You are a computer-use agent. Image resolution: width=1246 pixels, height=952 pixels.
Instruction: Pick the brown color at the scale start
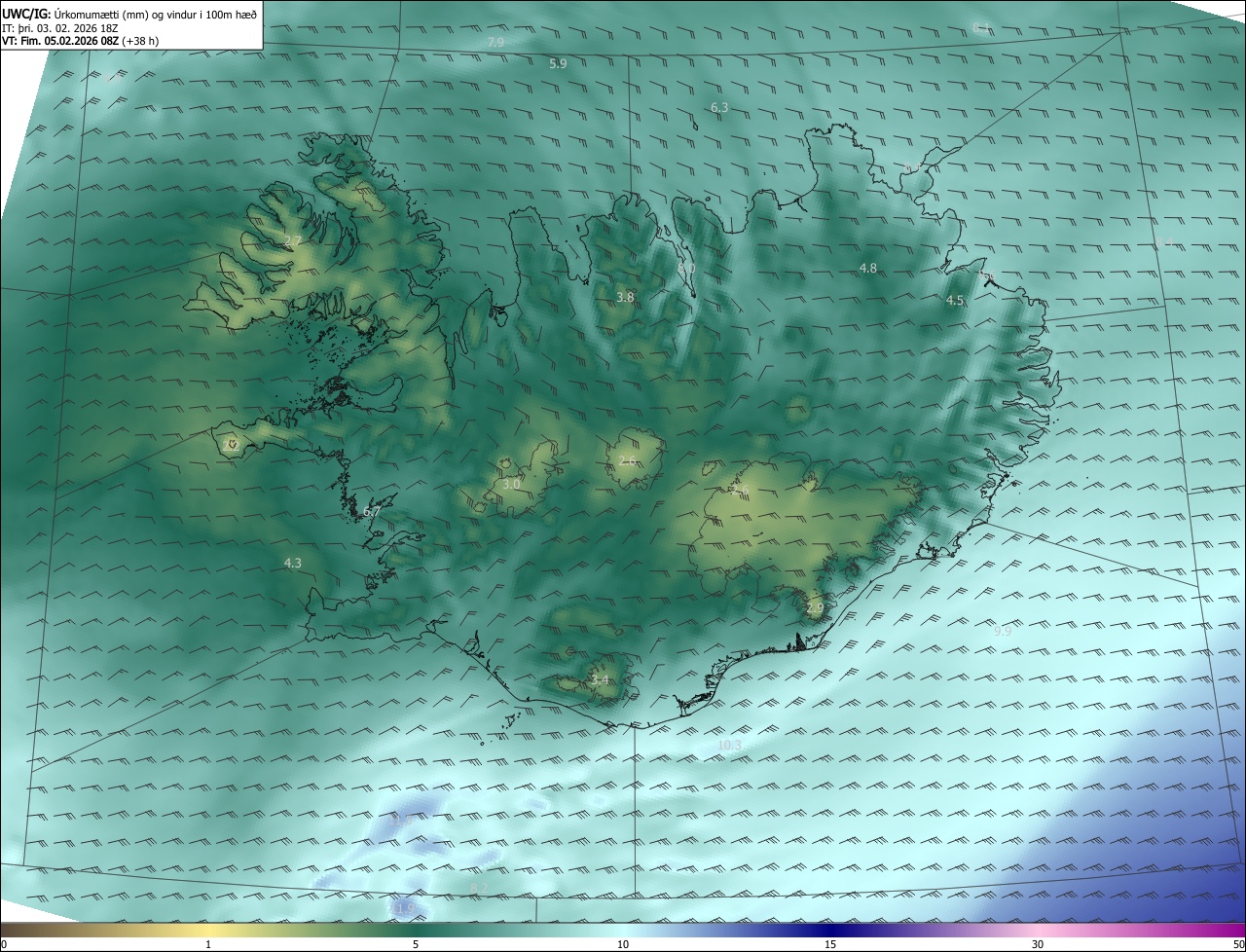[x=8, y=930]
